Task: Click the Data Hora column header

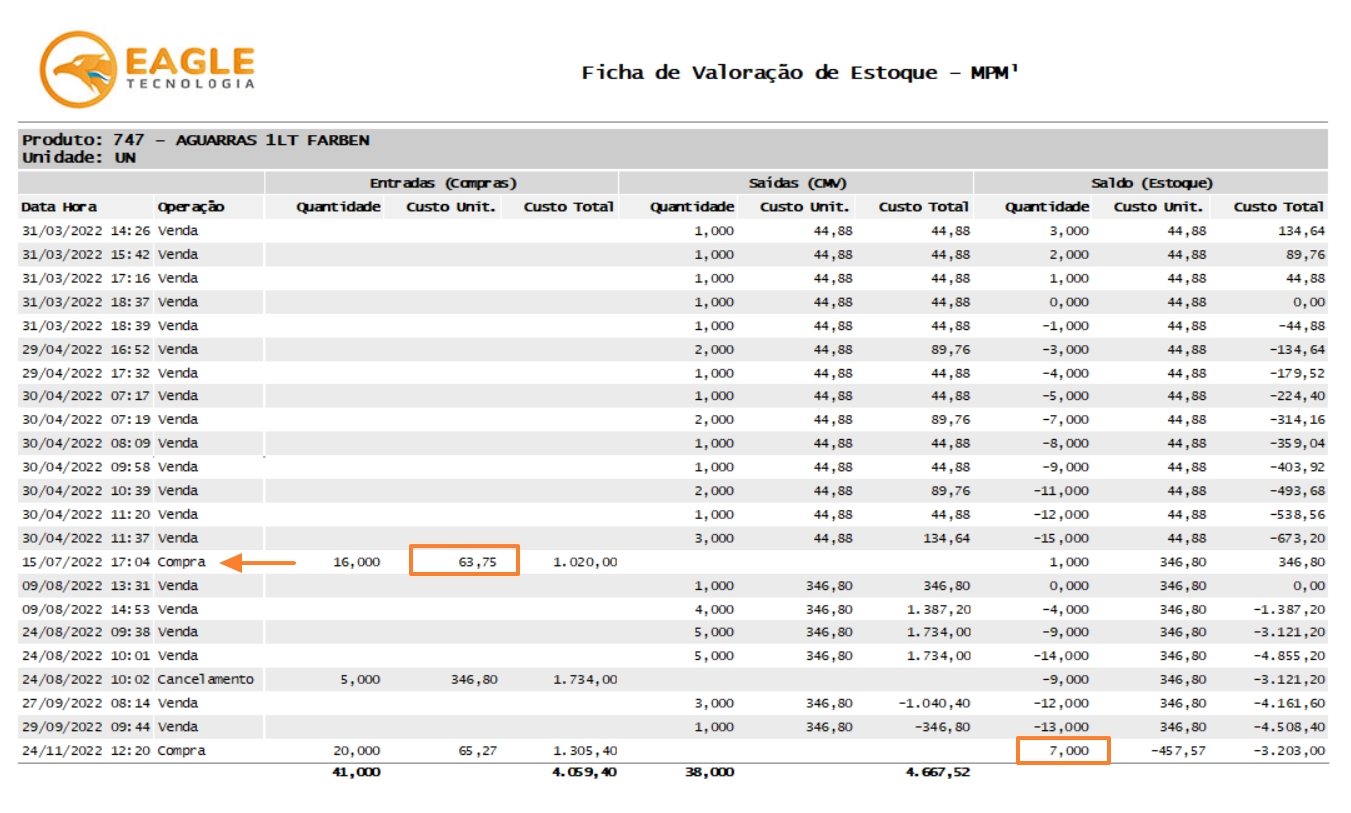Action: [x=60, y=207]
